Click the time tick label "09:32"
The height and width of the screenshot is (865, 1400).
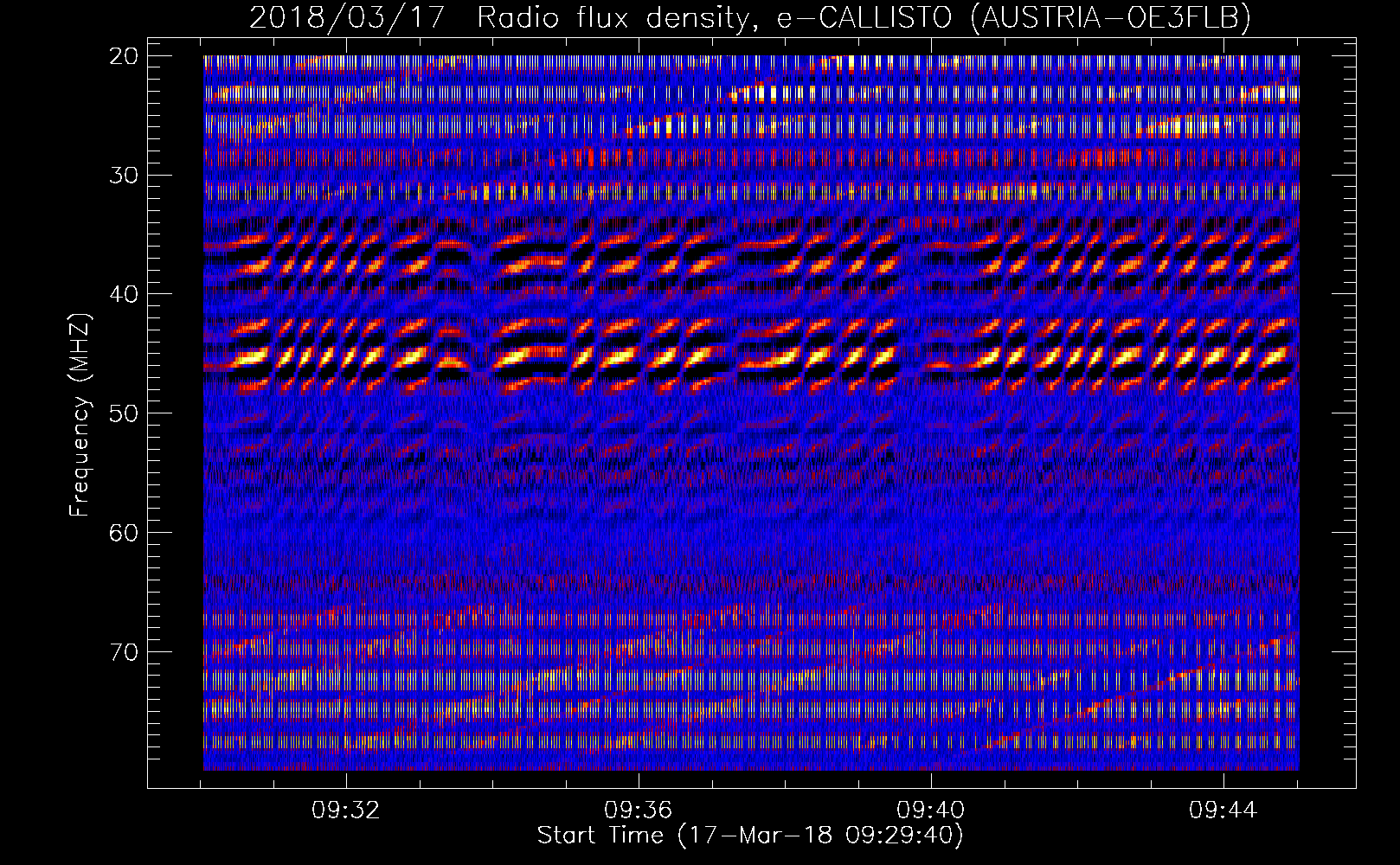pos(346,811)
